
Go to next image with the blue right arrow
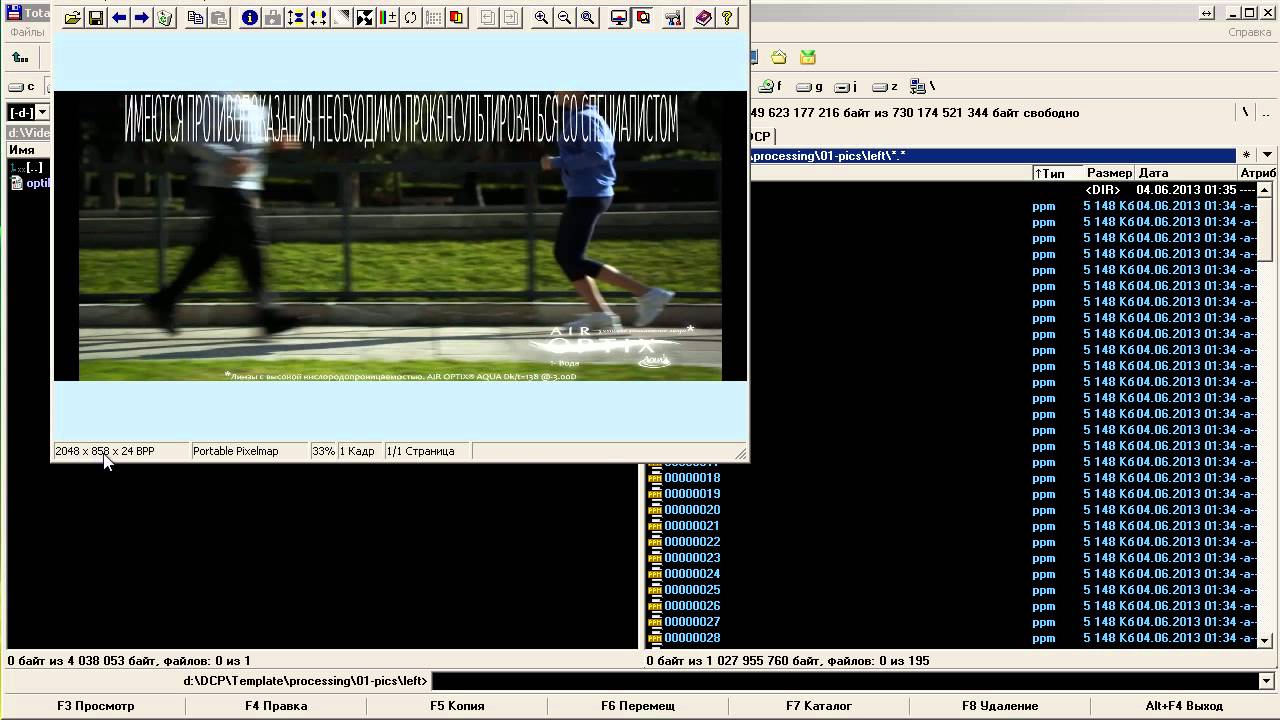pyautogui.click(x=142, y=18)
